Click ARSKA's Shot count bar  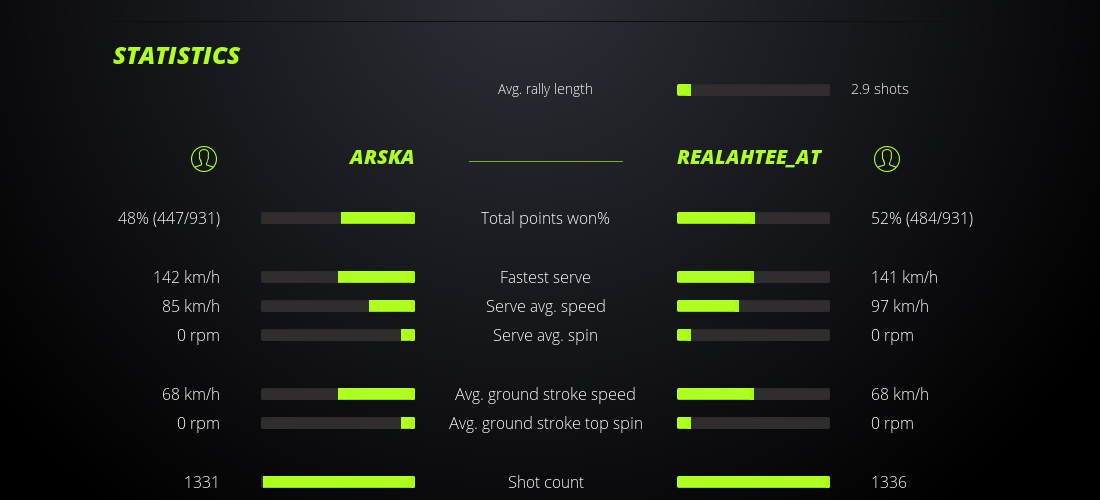338,482
